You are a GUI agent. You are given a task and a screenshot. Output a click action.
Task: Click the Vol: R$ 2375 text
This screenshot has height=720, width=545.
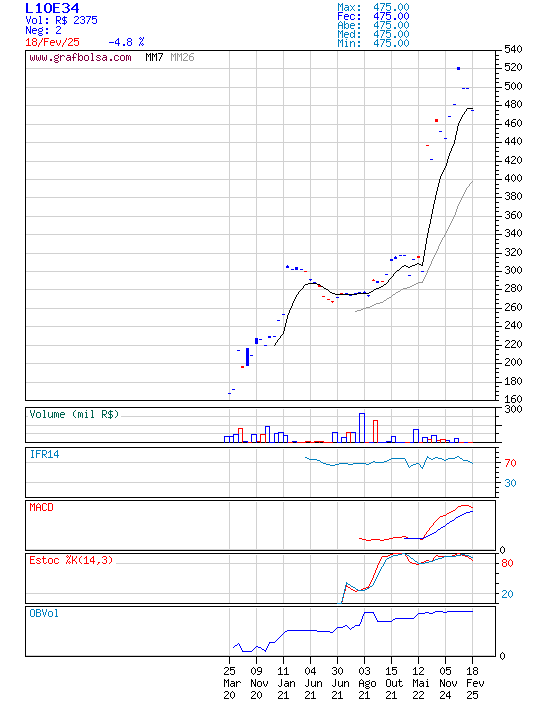[62, 20]
